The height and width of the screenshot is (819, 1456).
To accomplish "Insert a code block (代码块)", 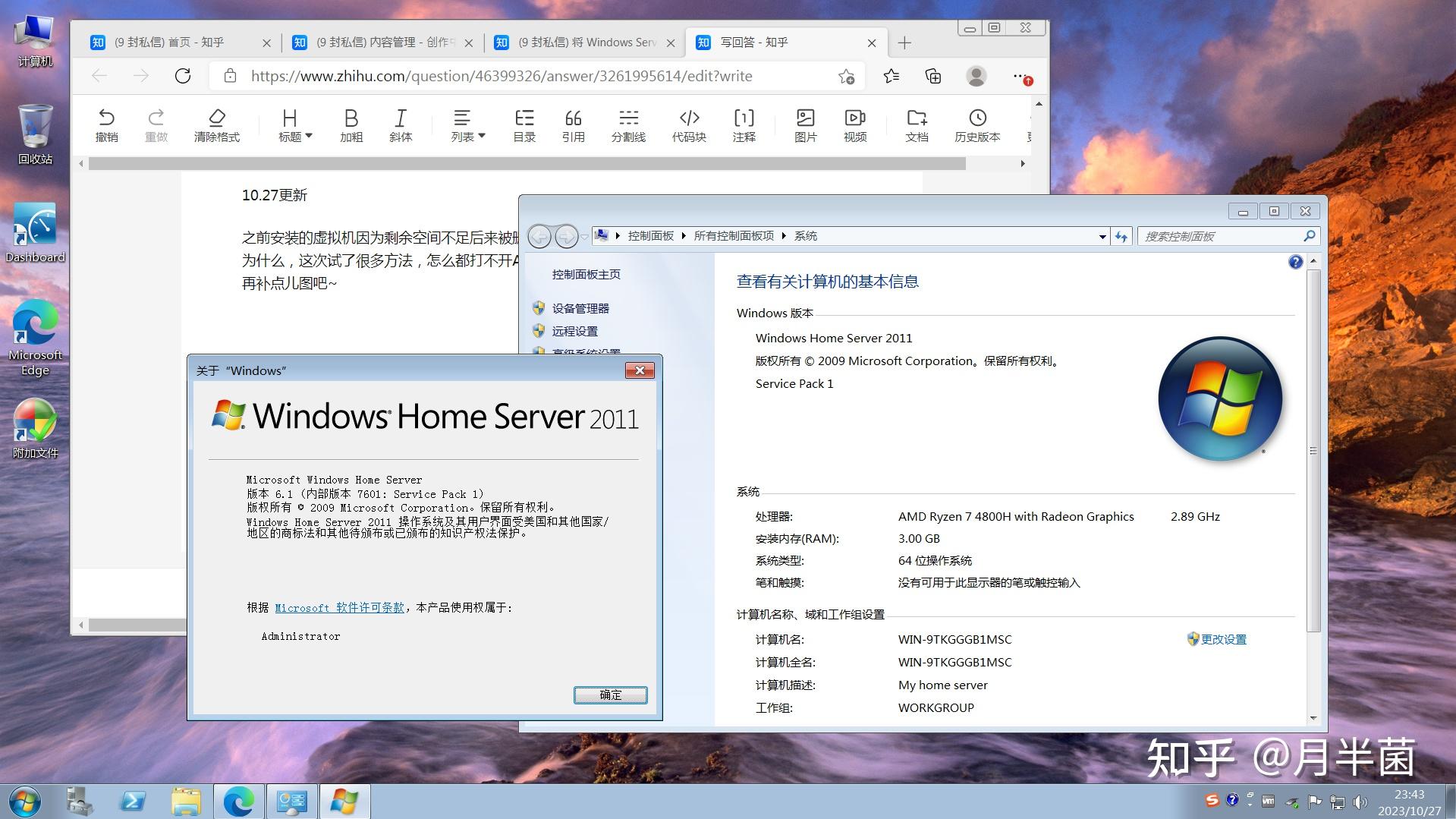I will 689,125.
